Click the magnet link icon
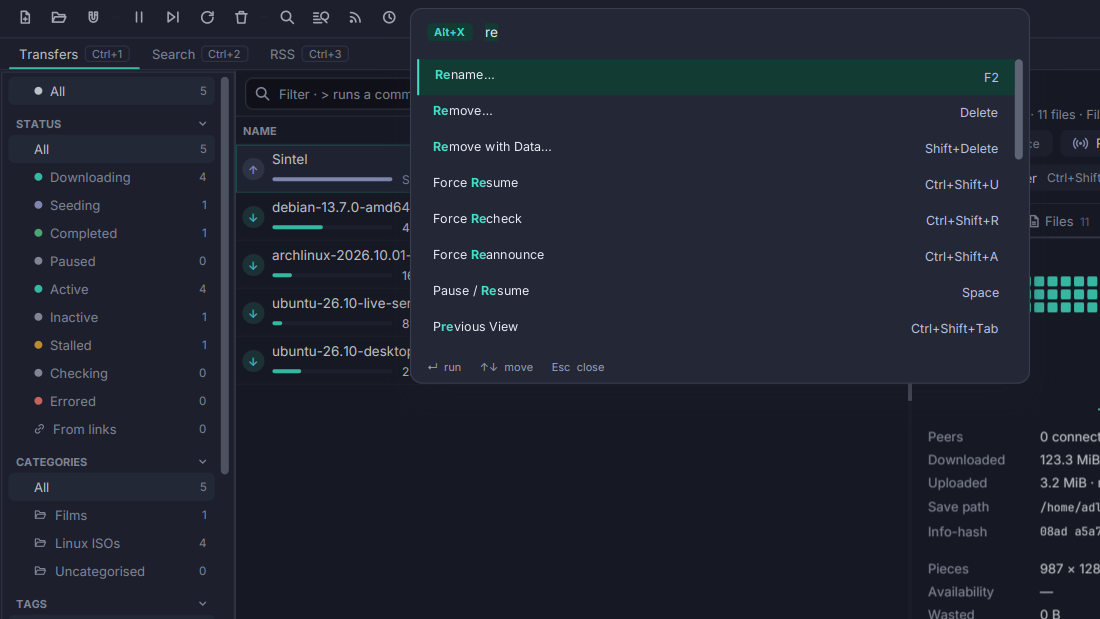This screenshot has width=1100, height=619. click(93, 18)
